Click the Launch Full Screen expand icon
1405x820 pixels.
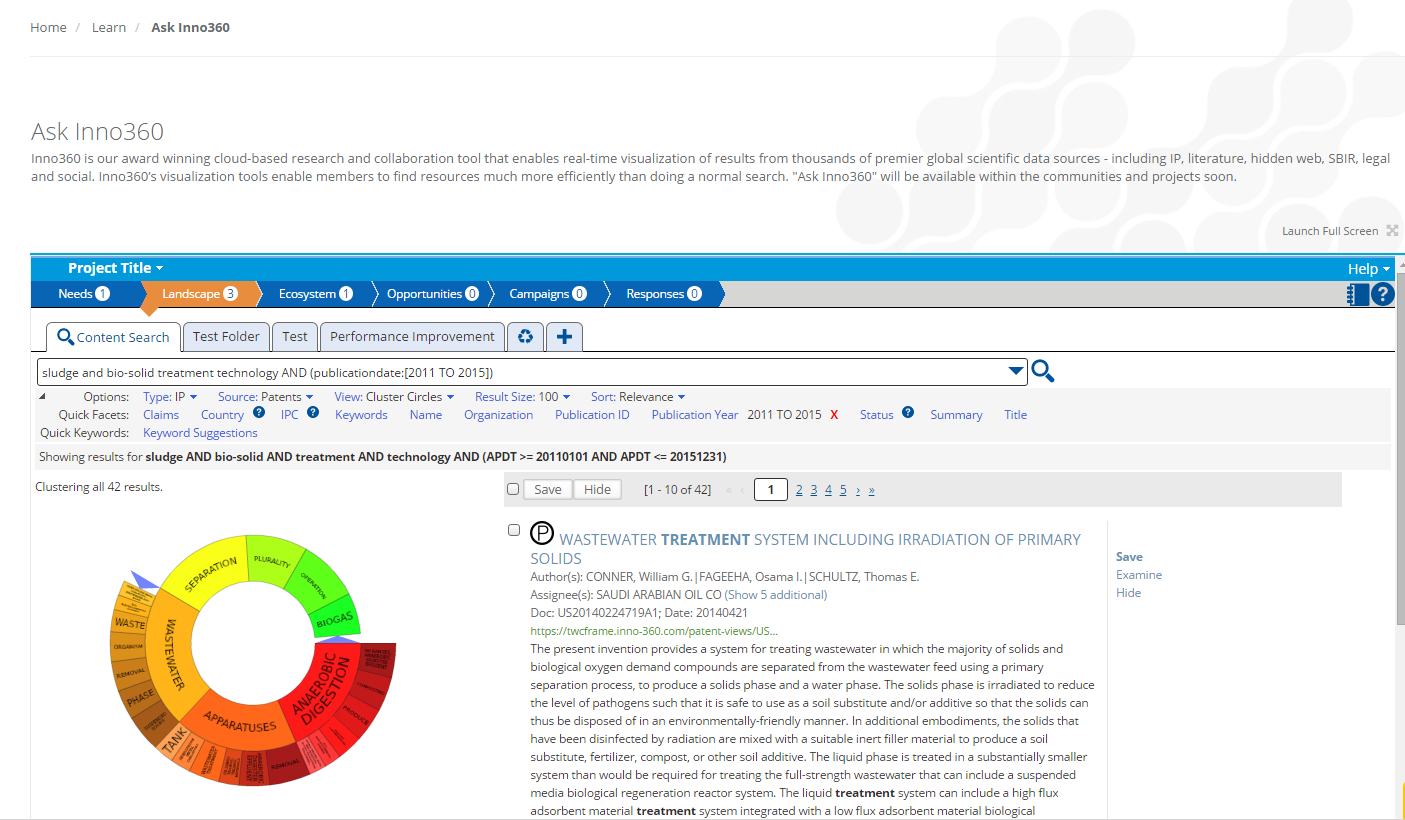(1391, 231)
